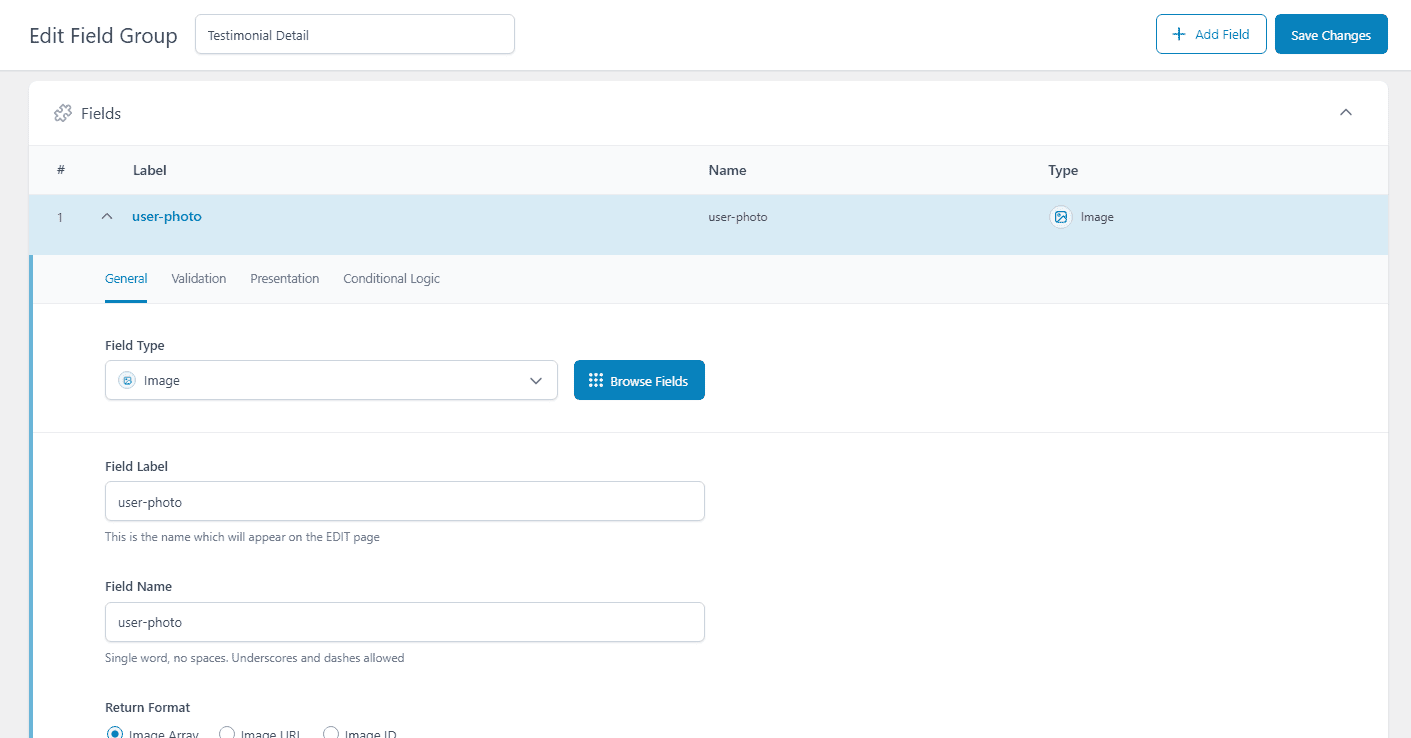Focus the Field Label text input
1411x738 pixels.
tap(404, 502)
